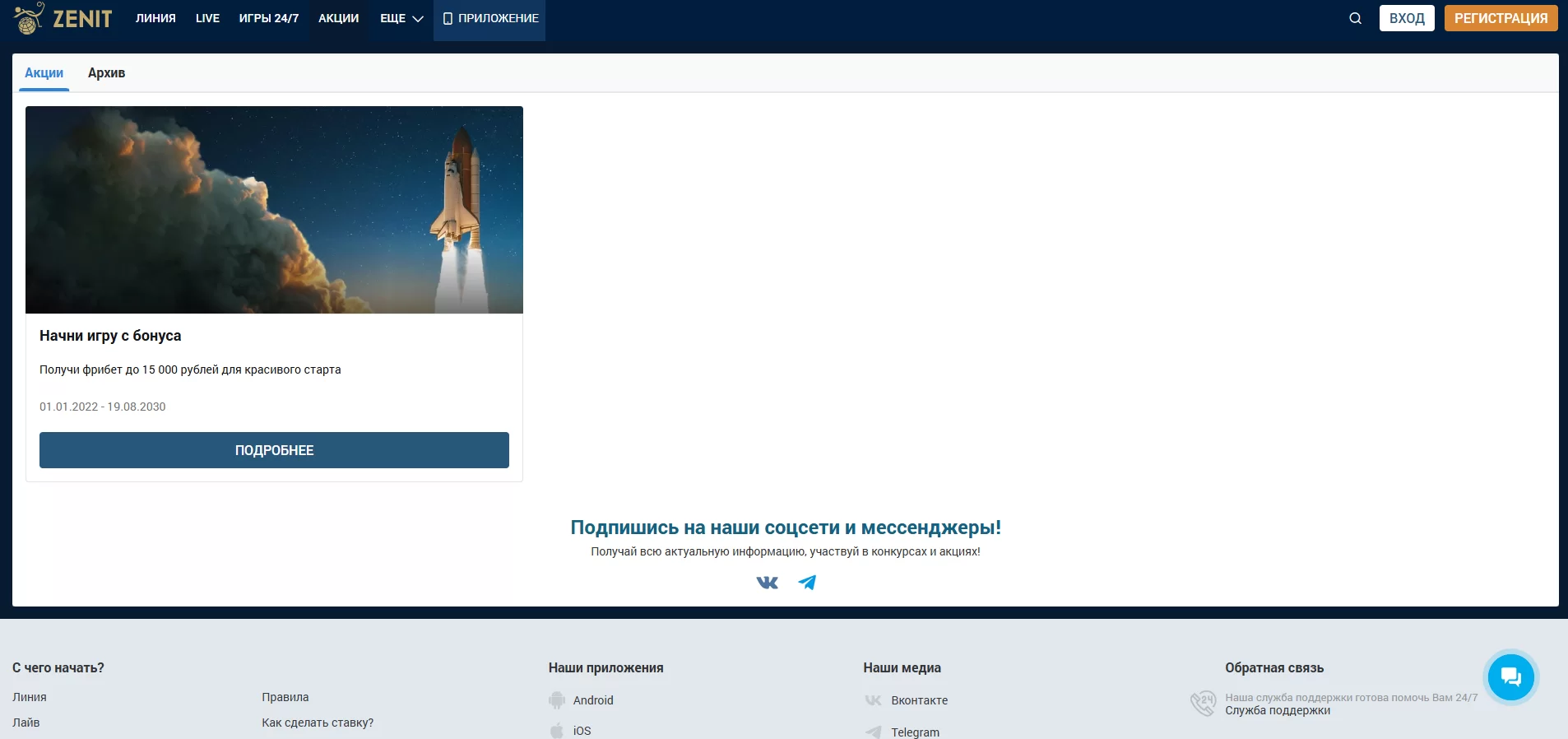Open ЛИНИЯ in the top navigation
Viewport: 1568px width, 739px height.
coord(155,18)
